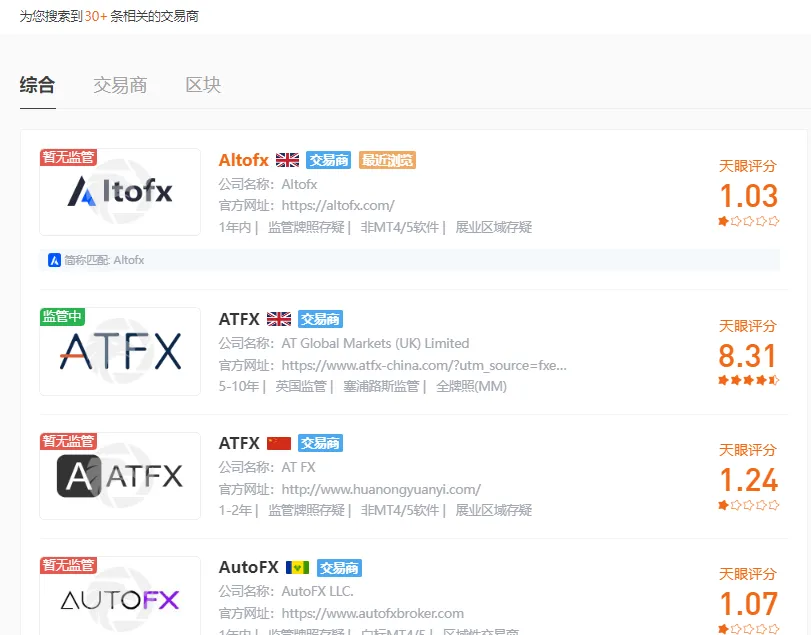Image resolution: width=811 pixels, height=635 pixels.
Task: Click 监管牌照存疑 tag in Altofx row
Action: coord(306,227)
